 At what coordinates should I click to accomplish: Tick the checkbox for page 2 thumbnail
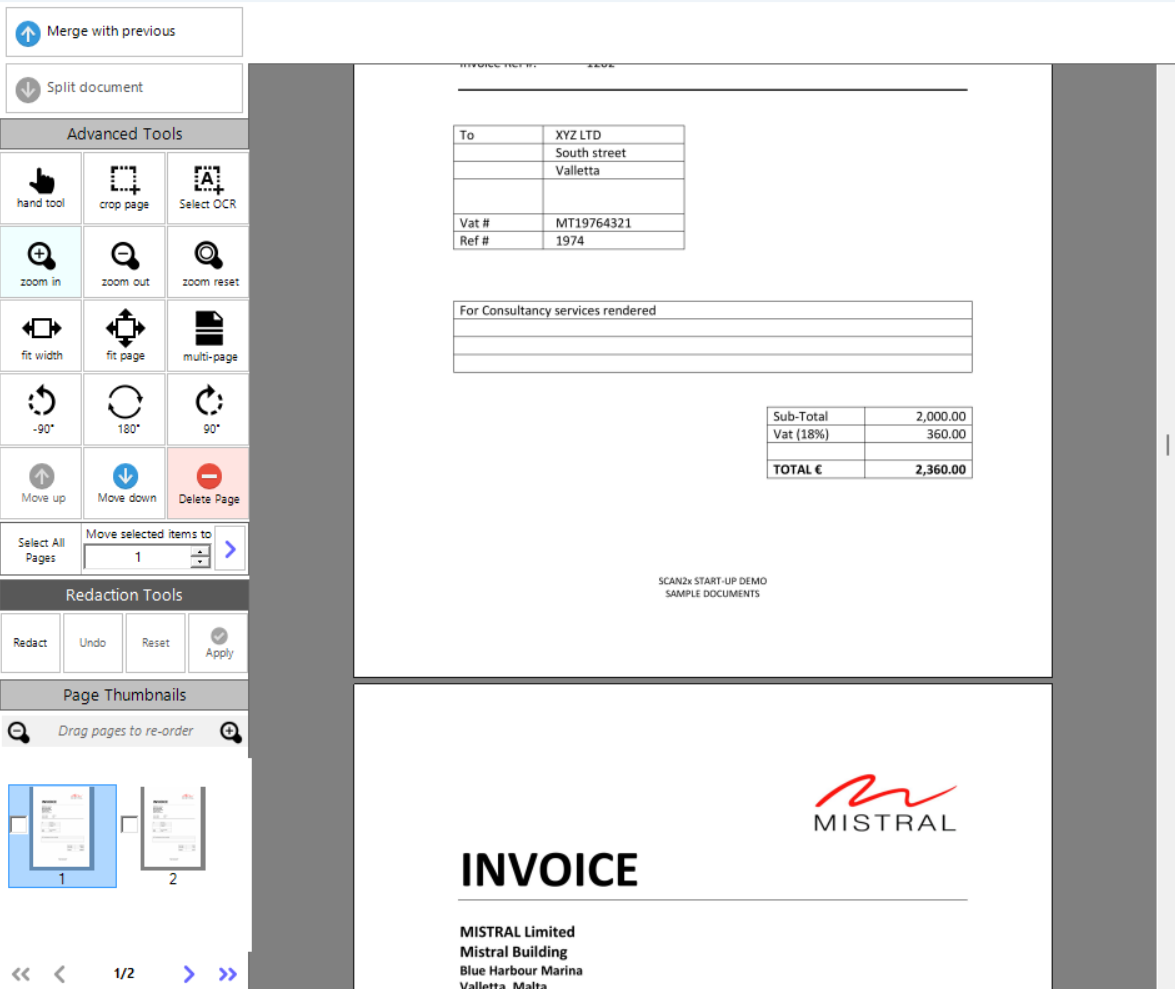pyautogui.click(x=129, y=825)
